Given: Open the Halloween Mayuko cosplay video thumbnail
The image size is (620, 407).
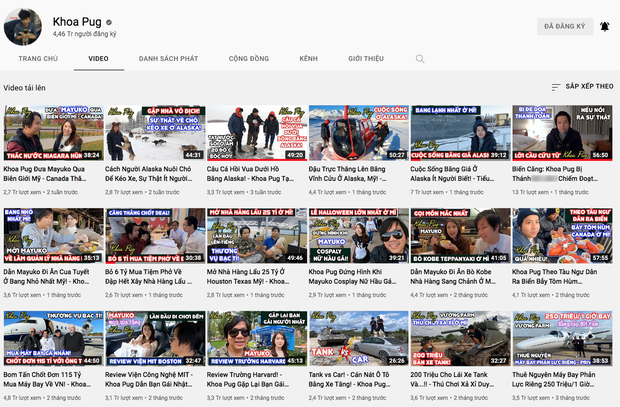Looking at the screenshot, I should click(359, 236).
